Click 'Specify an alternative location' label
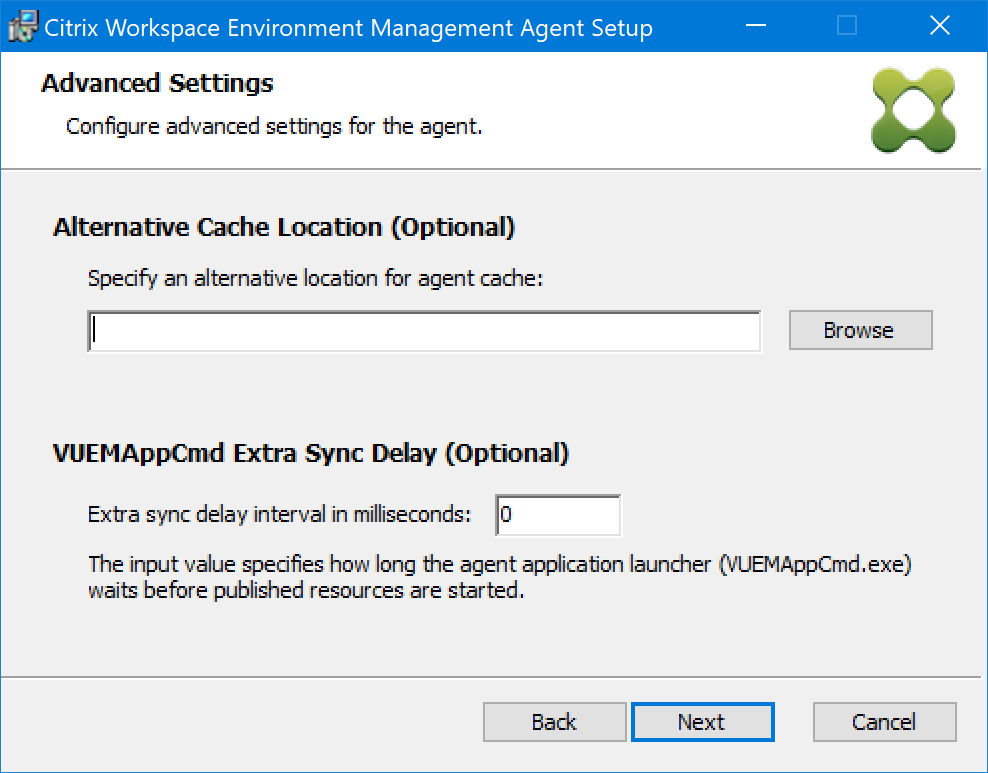Image resolution: width=988 pixels, height=773 pixels. 314,278
